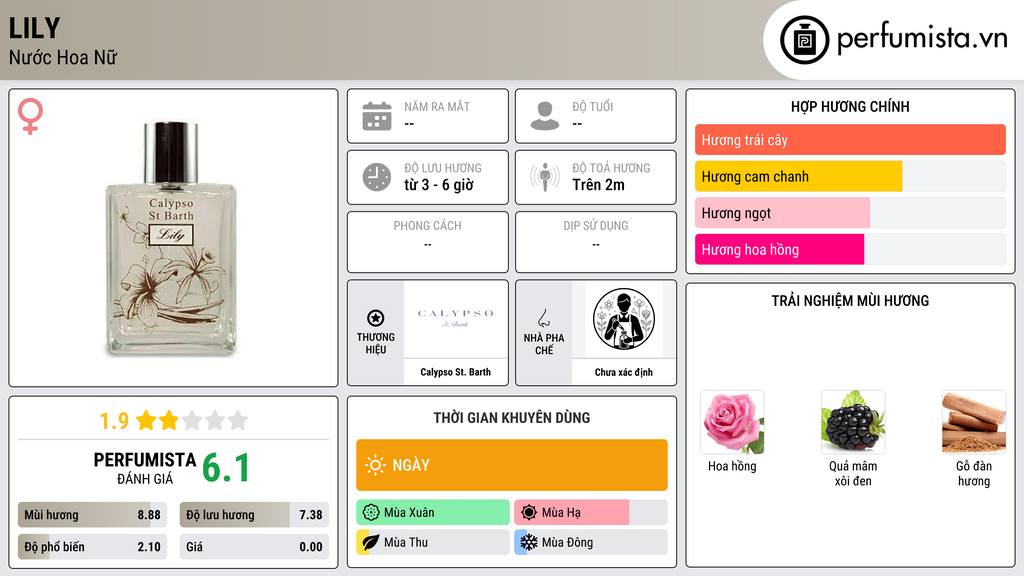Click the từ 3 - 6 giờ longevity value
The image size is (1024, 576).
(439, 185)
